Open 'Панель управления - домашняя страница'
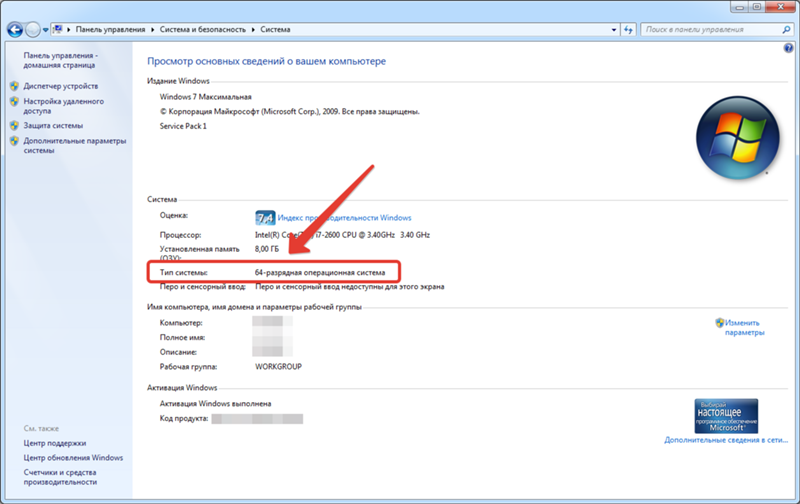This screenshot has height=504, width=800. coord(60,60)
